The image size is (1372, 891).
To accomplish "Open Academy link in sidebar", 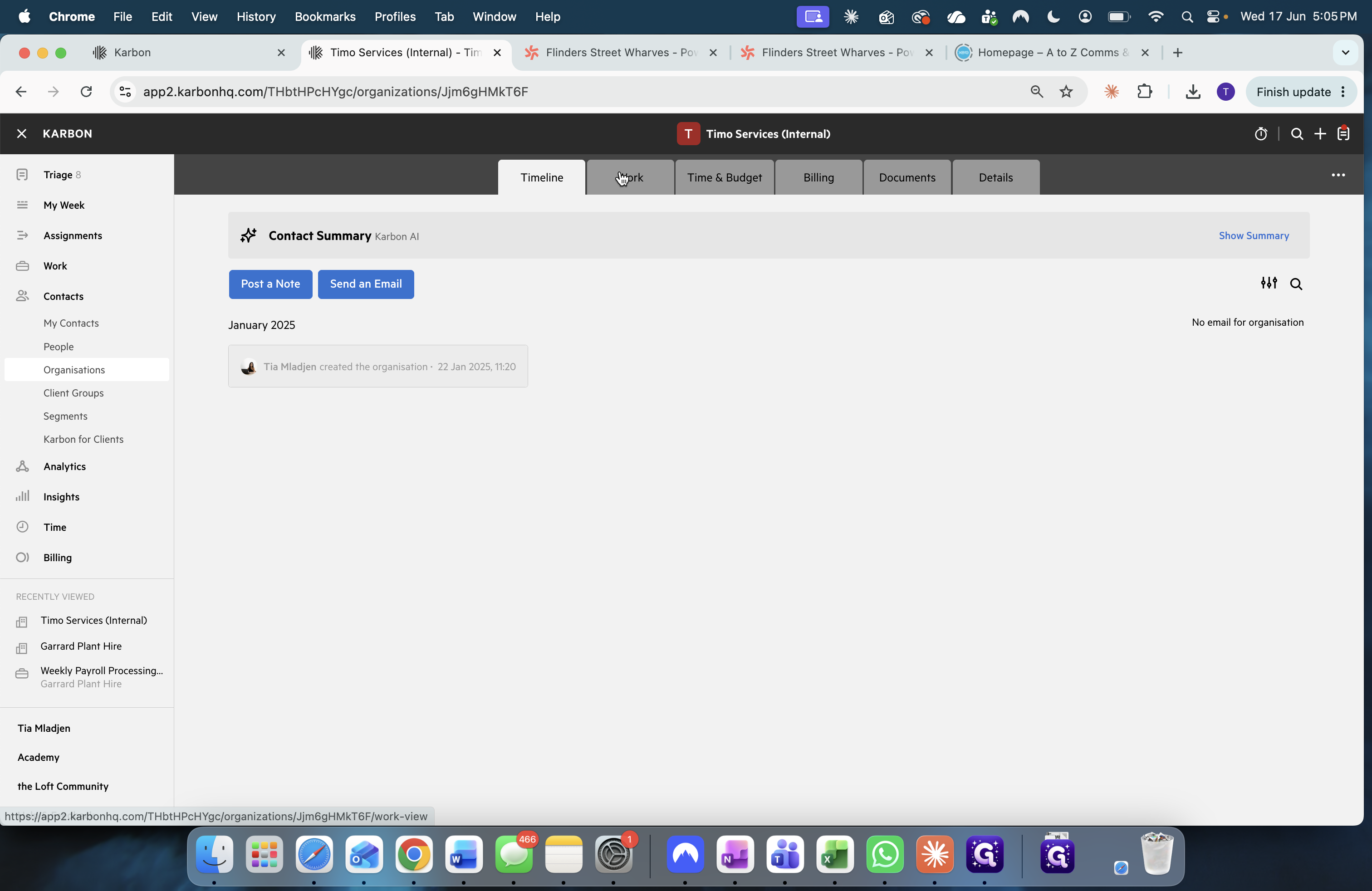I will [38, 757].
